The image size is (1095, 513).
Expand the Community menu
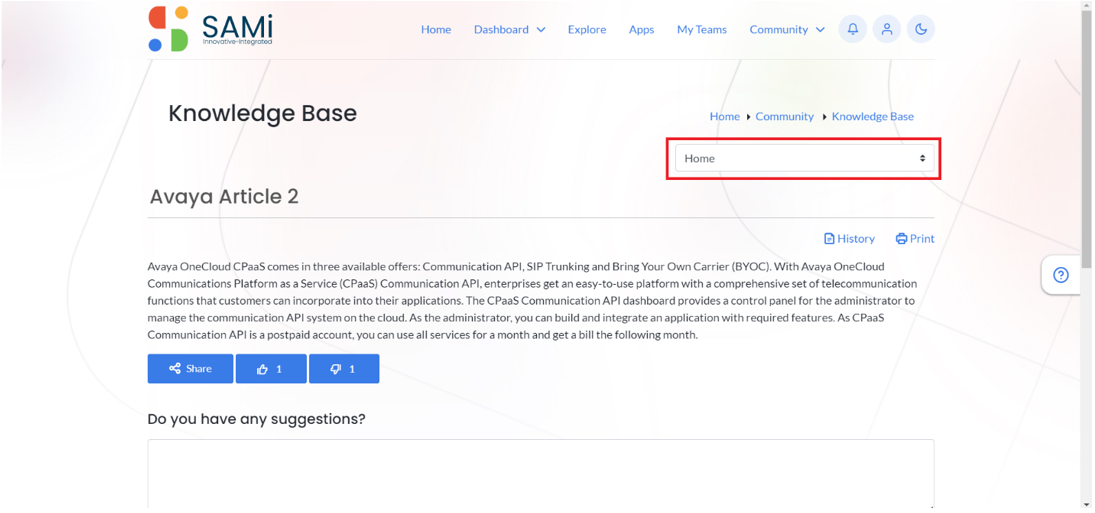(787, 29)
